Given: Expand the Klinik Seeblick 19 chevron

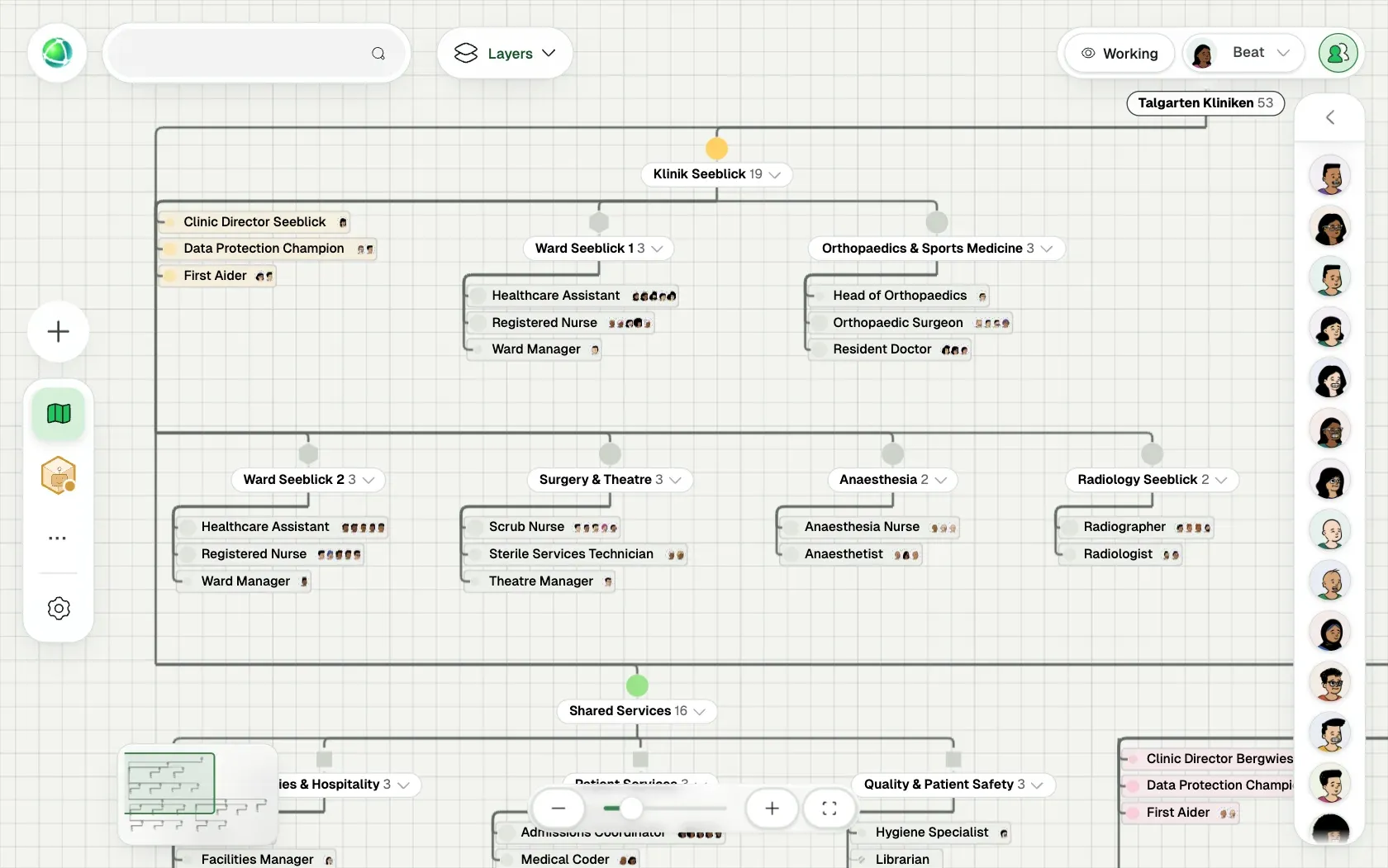Looking at the screenshot, I should coord(775,174).
